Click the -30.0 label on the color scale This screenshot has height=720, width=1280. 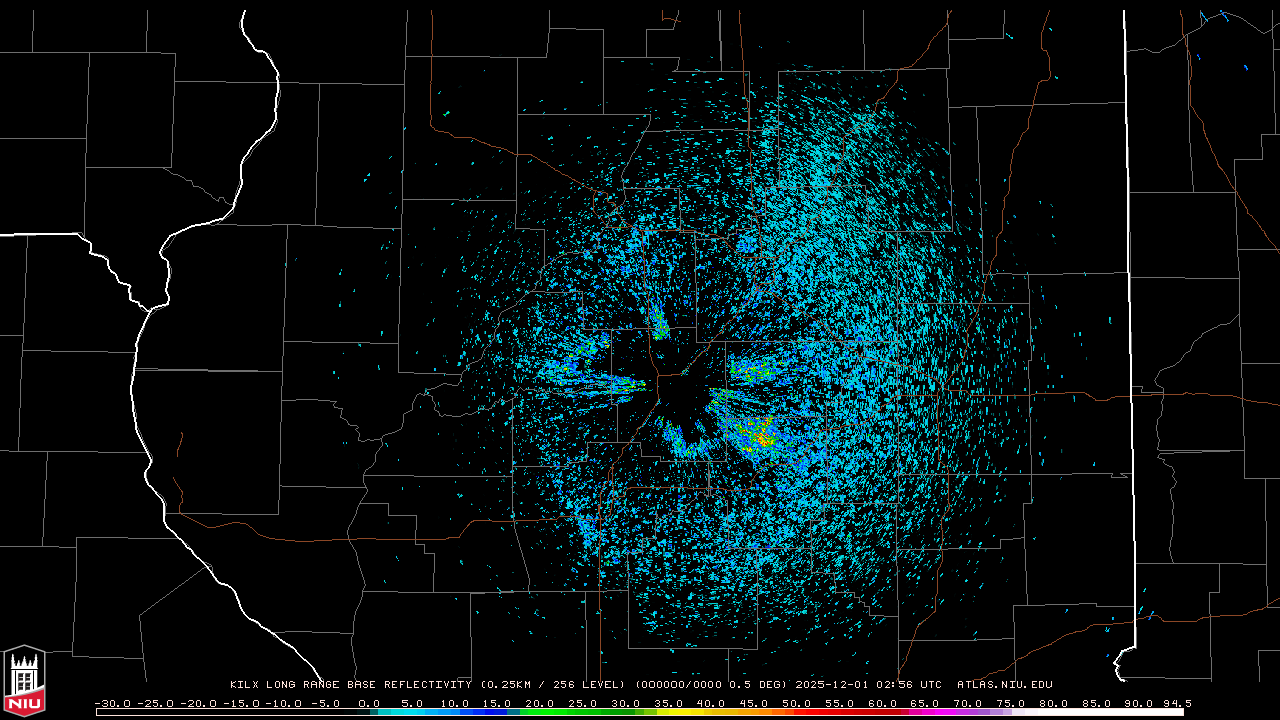tap(111, 703)
